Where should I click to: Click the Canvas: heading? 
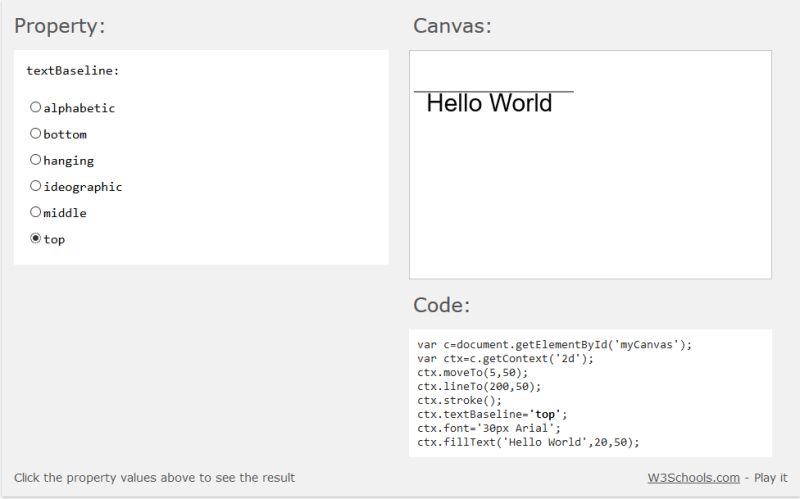(453, 26)
